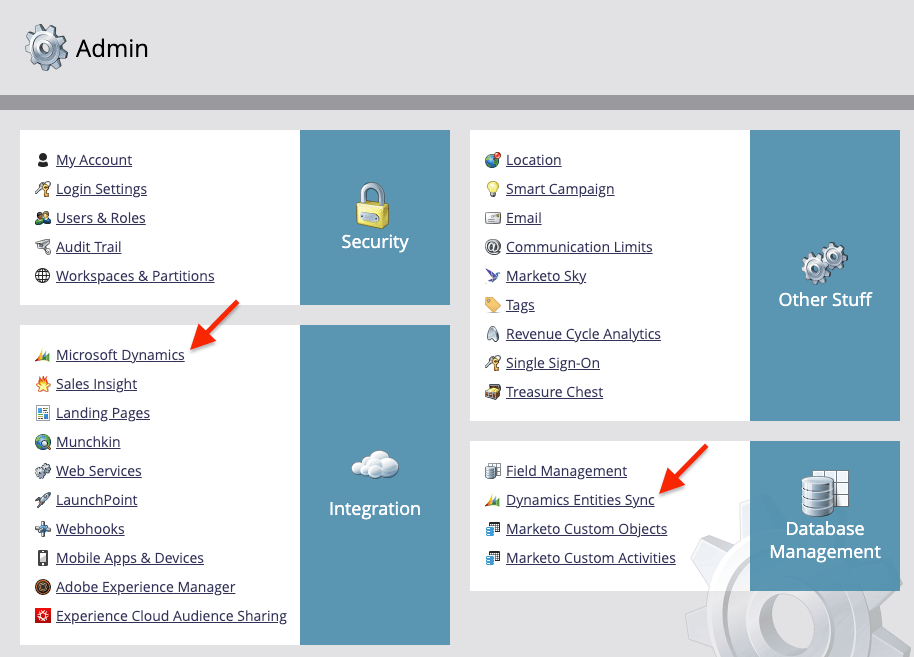
Task: Click the flame icon beside Sales Insight
Action: (42, 383)
